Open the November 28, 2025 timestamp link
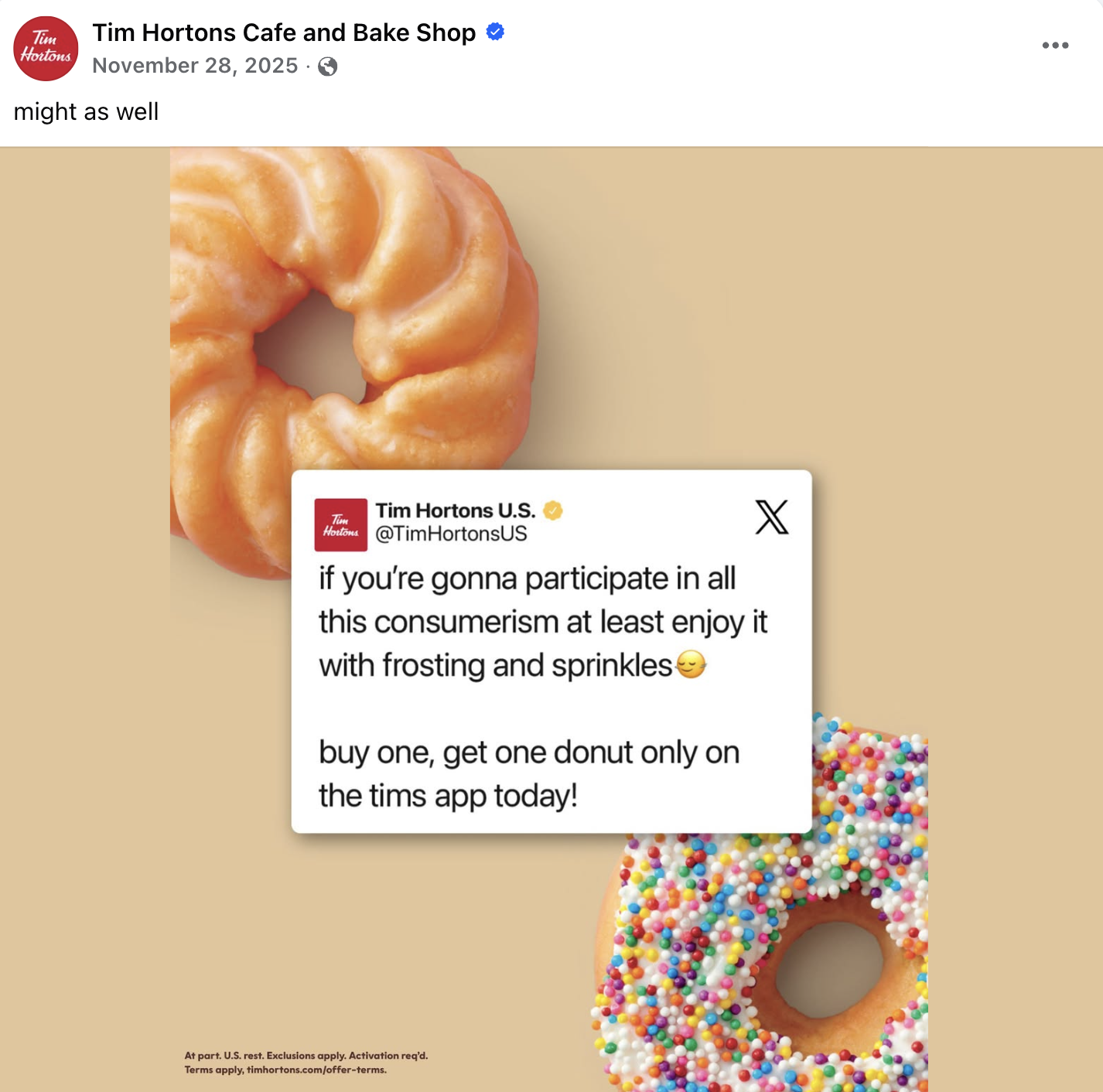 click(195, 66)
